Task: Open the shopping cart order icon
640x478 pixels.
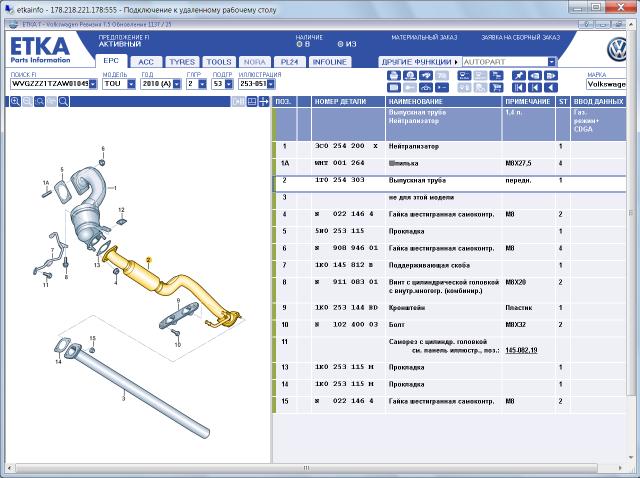Action: click(497, 87)
